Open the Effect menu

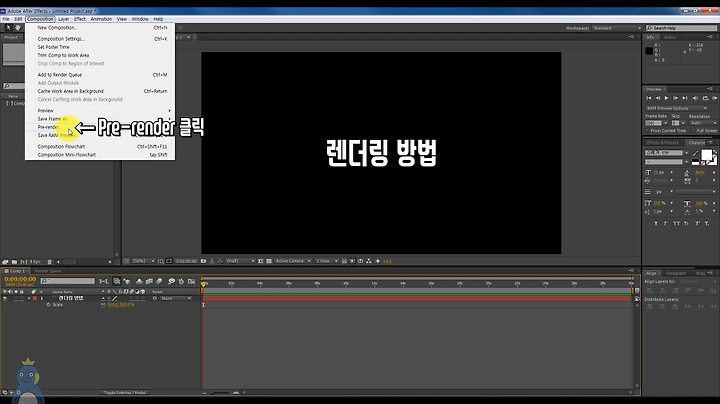pos(80,19)
